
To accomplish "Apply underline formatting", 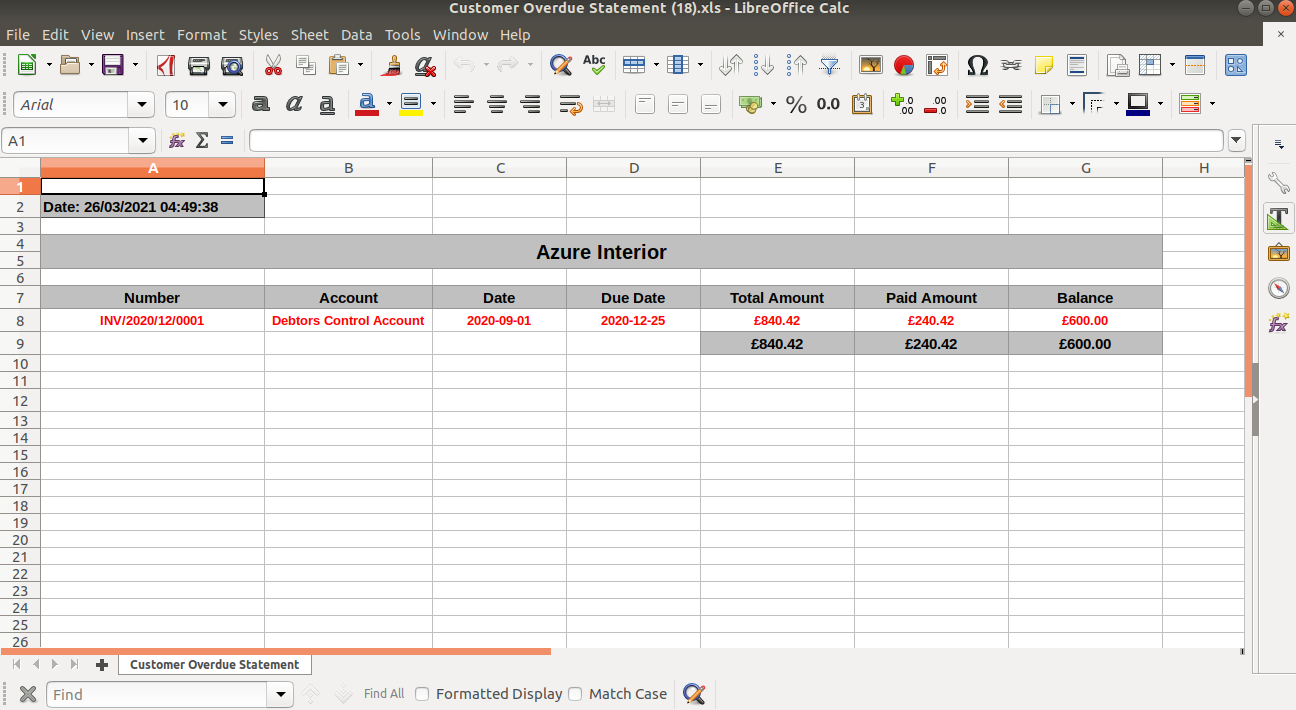I will click(327, 104).
